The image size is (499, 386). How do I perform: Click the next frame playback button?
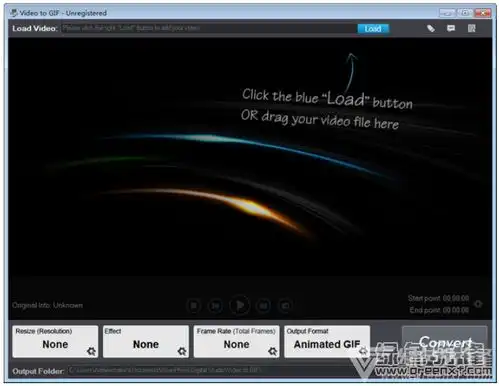264,305
